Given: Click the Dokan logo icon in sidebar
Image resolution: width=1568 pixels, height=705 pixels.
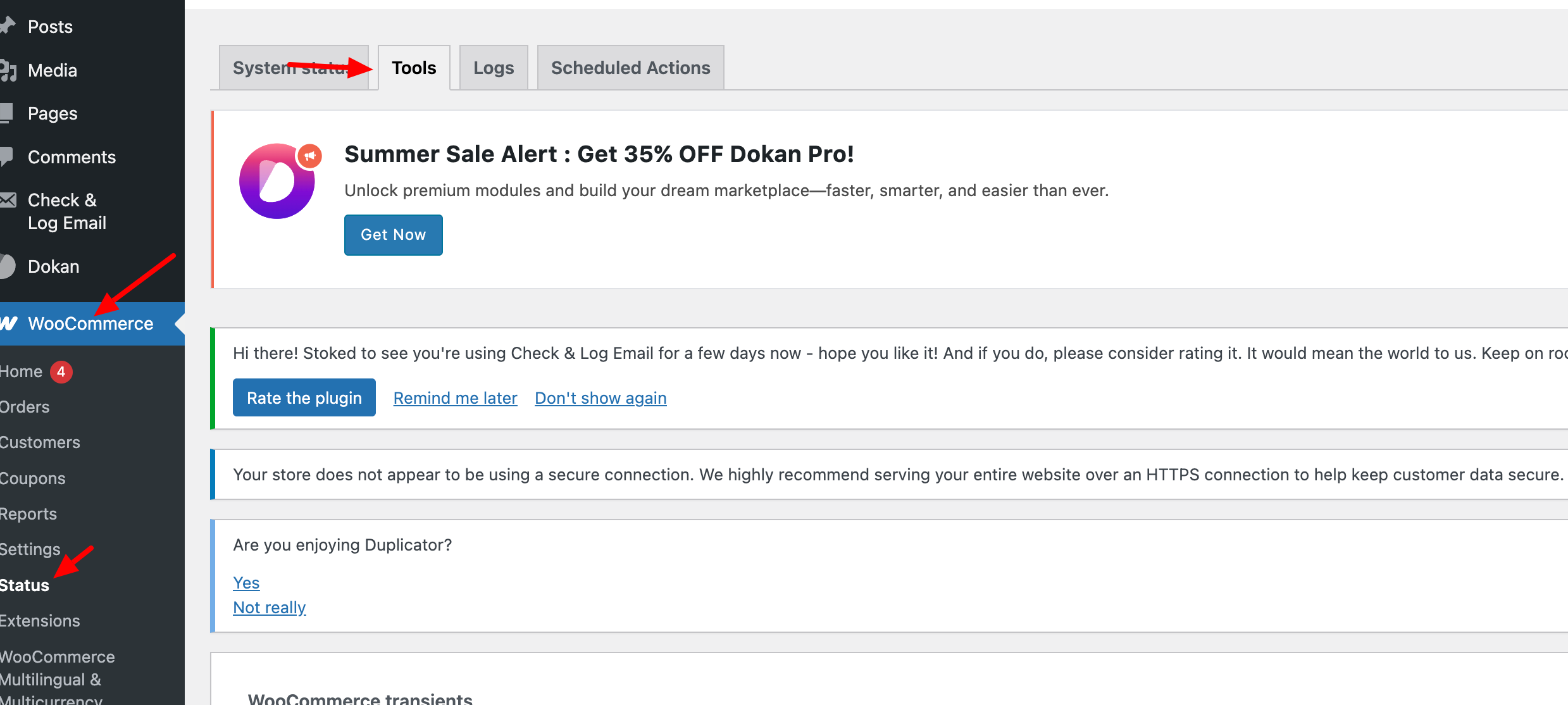Looking at the screenshot, I should [x=6, y=266].
